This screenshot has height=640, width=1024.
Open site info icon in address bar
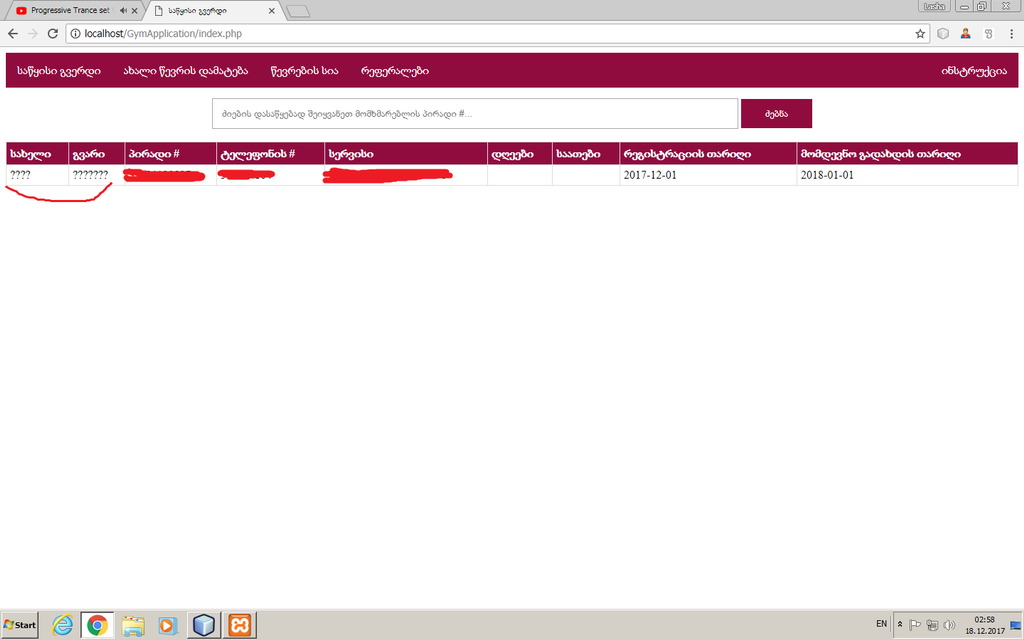click(x=75, y=33)
